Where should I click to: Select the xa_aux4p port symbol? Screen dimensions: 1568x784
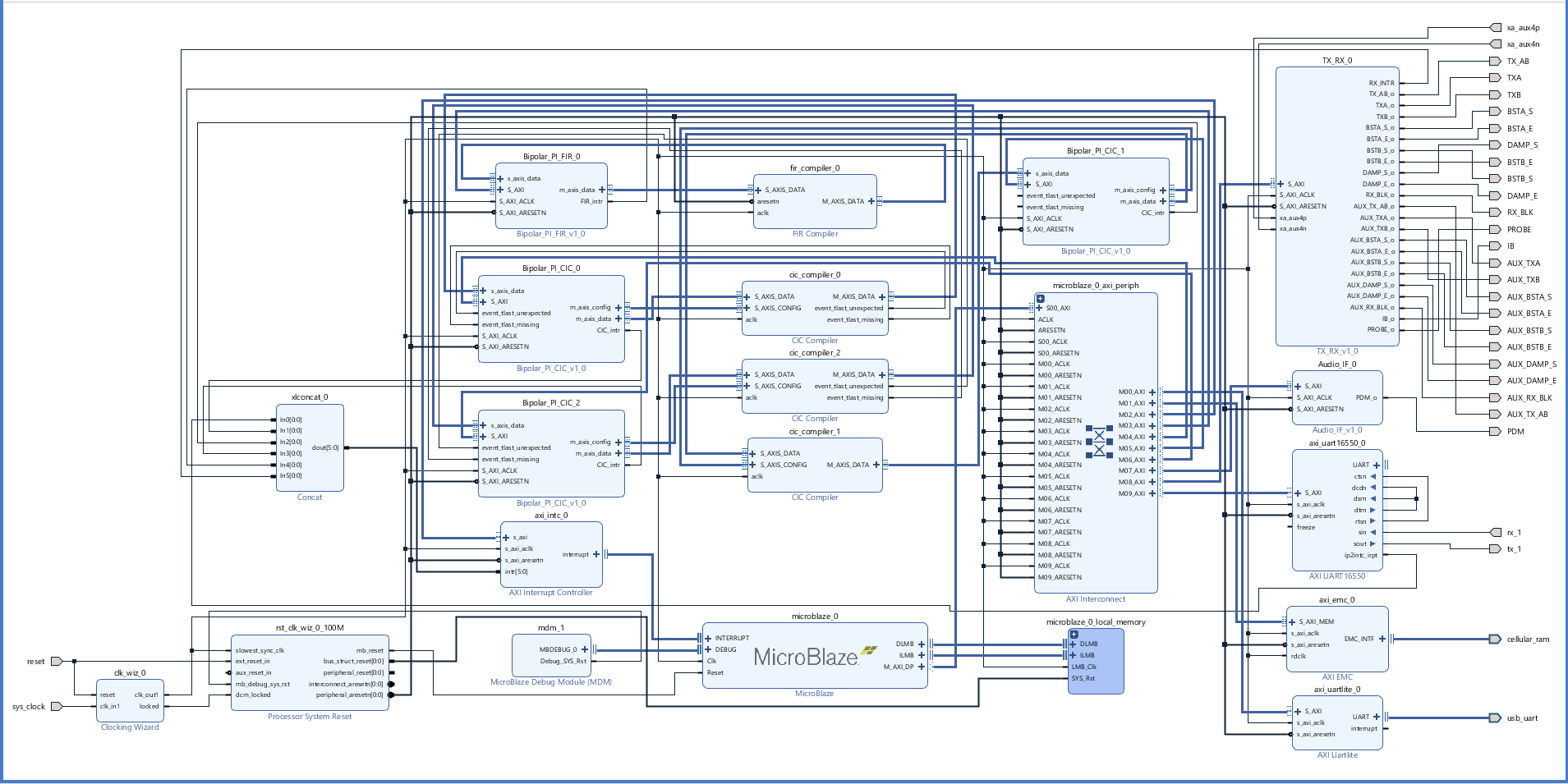click(x=1495, y=28)
